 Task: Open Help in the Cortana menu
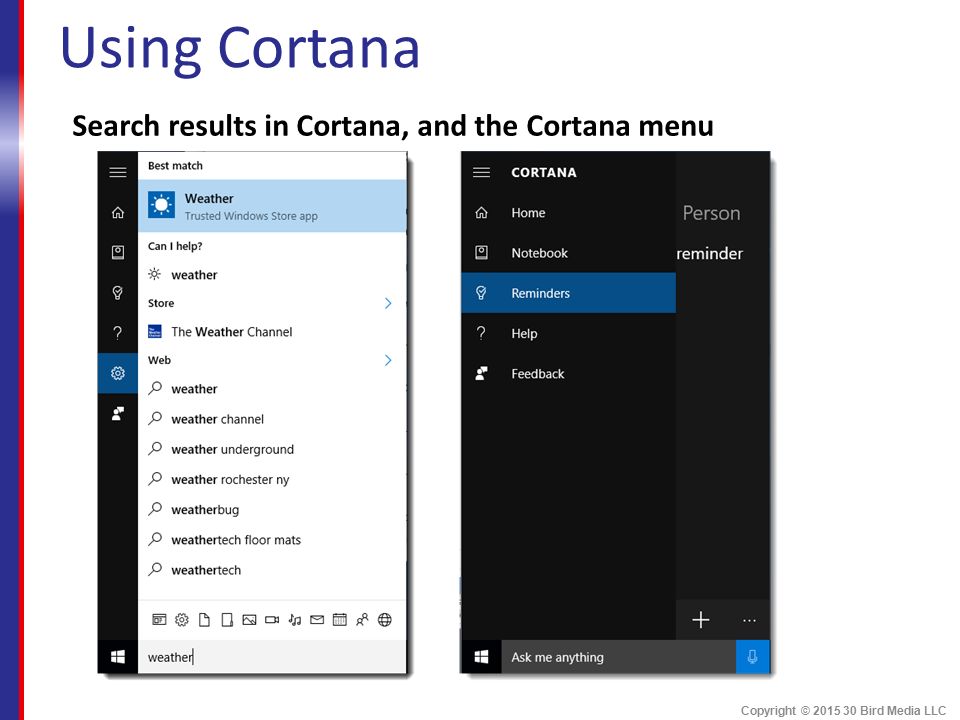point(568,333)
